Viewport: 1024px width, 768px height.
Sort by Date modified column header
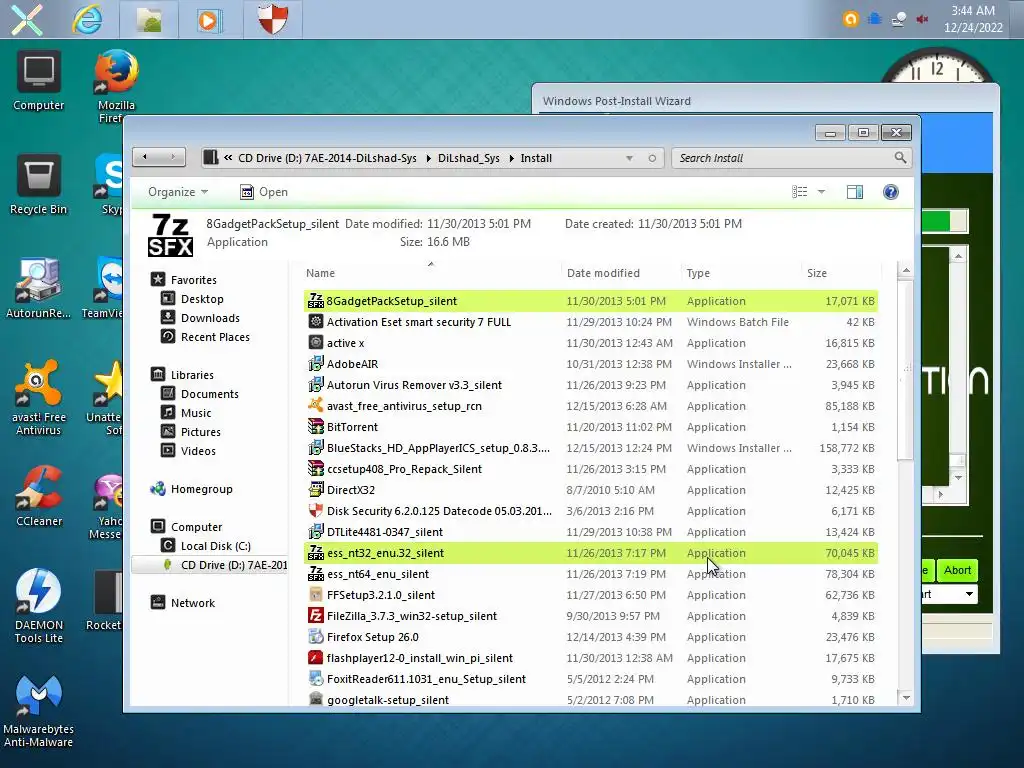(620, 273)
